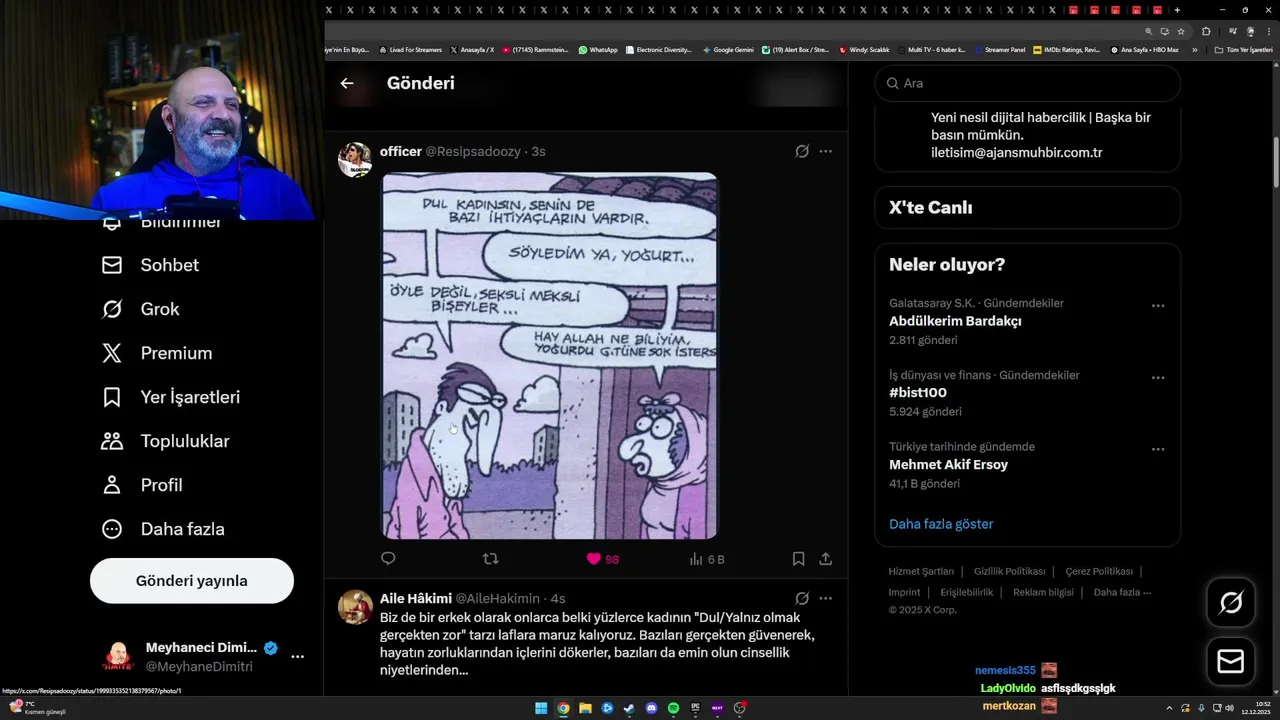Click the Ara search field
Viewport: 1280px width, 720px height.
tap(1028, 83)
